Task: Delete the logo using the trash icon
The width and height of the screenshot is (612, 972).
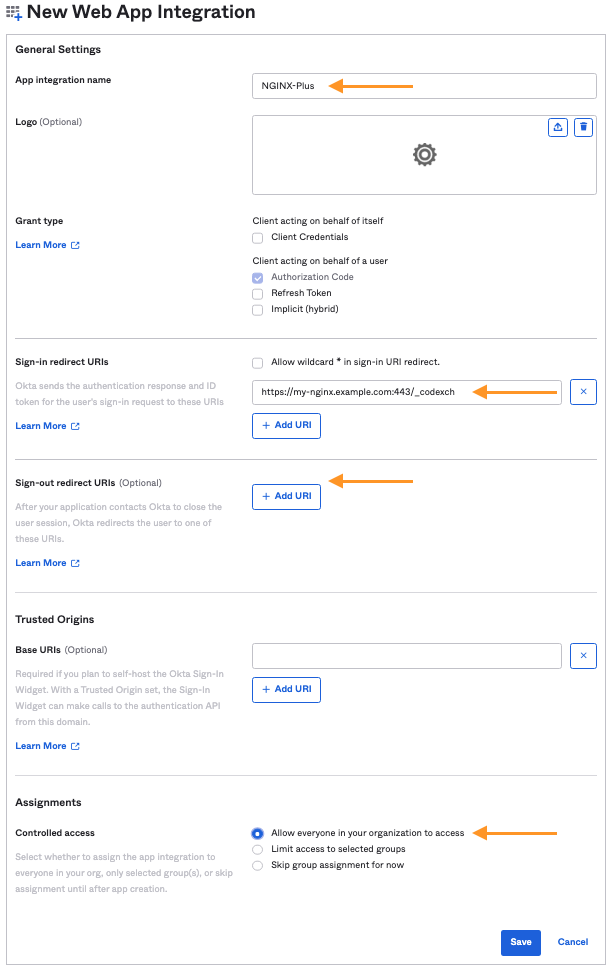Action: click(x=584, y=127)
